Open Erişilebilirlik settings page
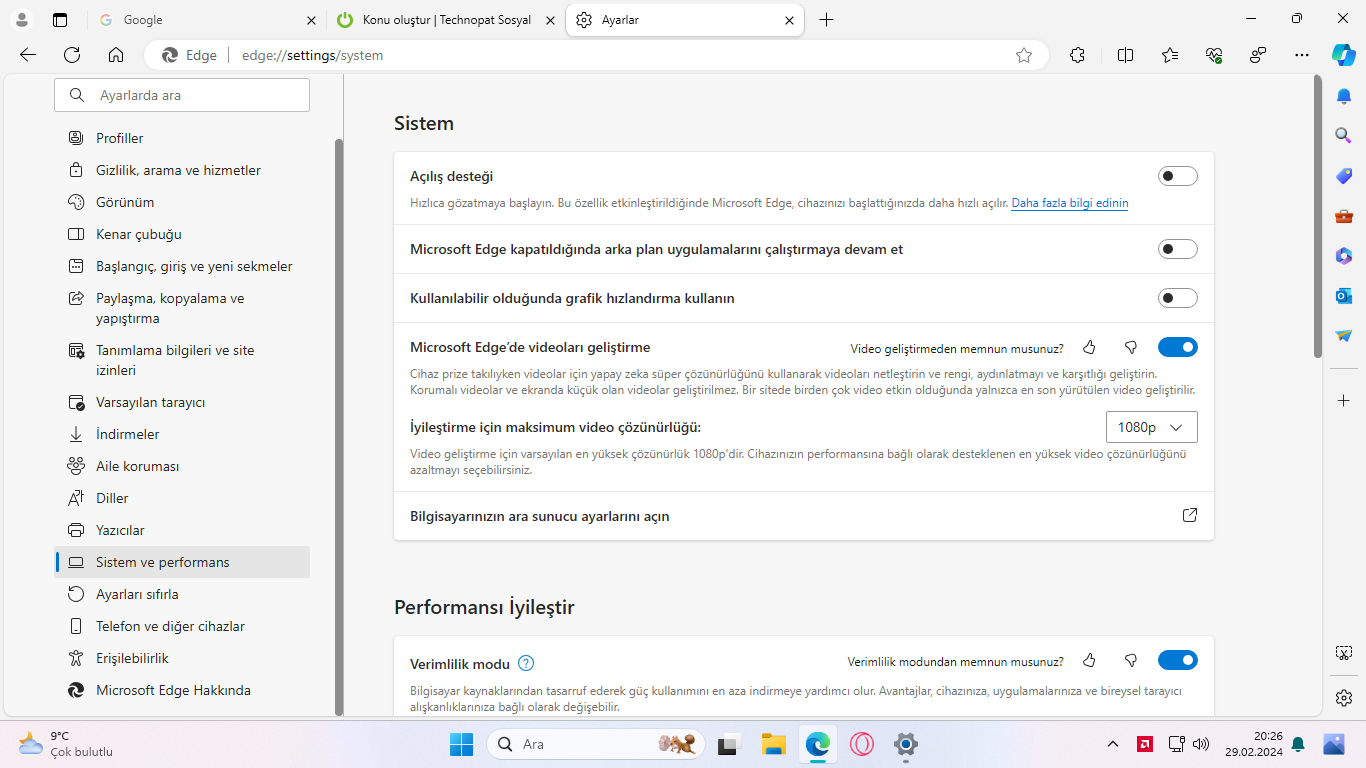This screenshot has height=768, width=1366. coord(182,658)
